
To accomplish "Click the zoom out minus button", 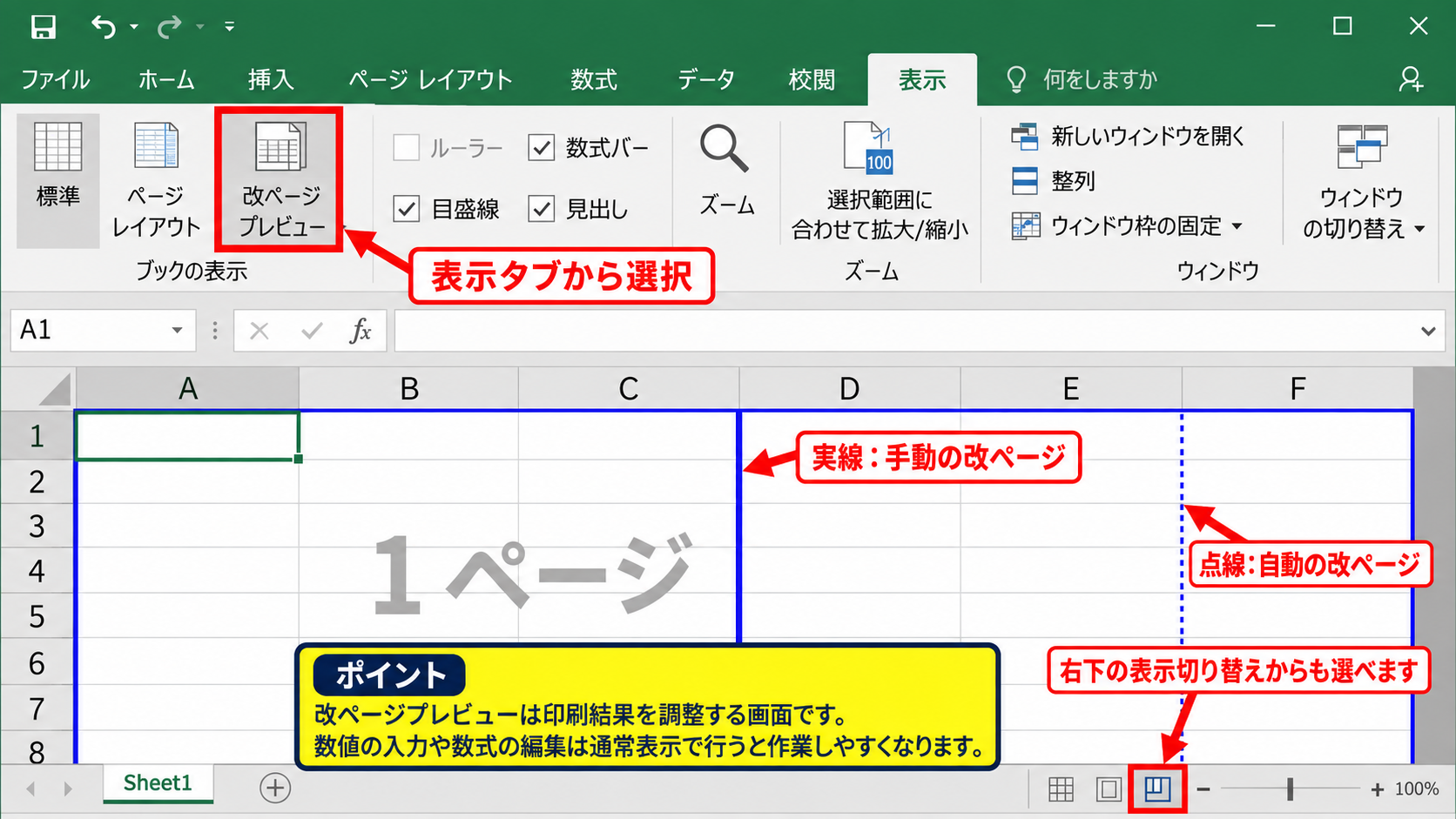I will tap(1203, 789).
